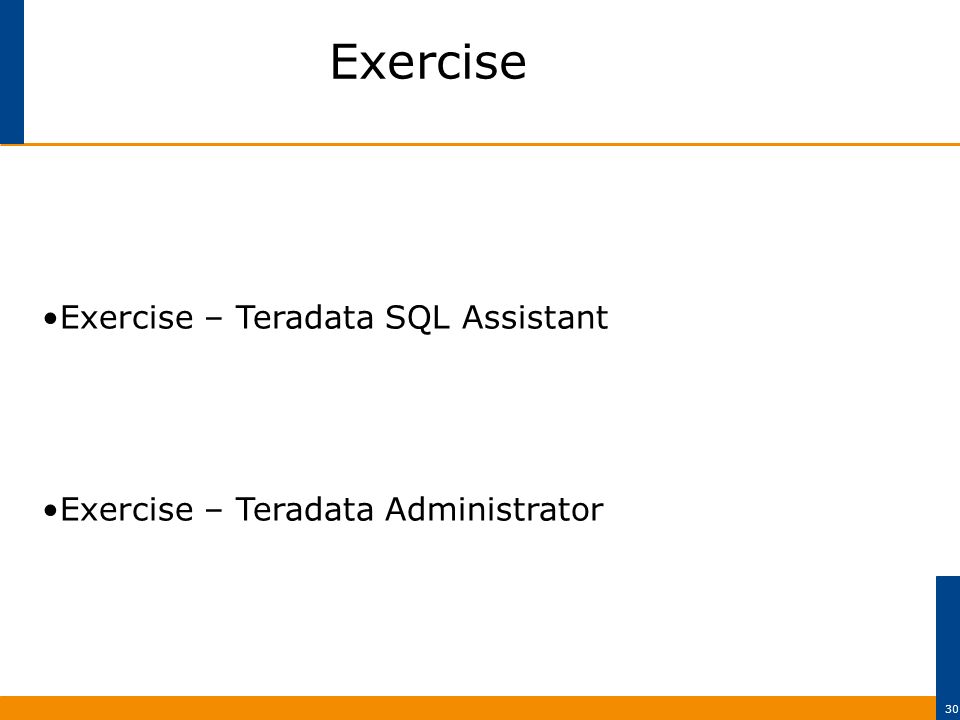
Task: Click "Teradata" in the SQL Assistant line
Action: point(304,317)
